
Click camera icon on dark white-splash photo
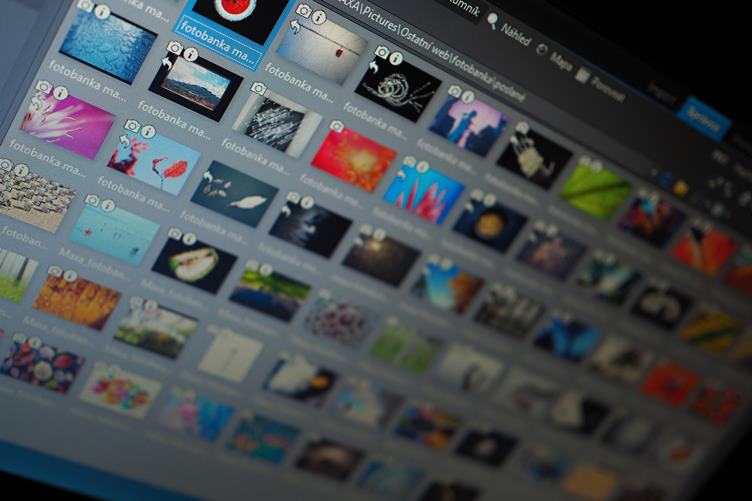[x=293, y=198]
